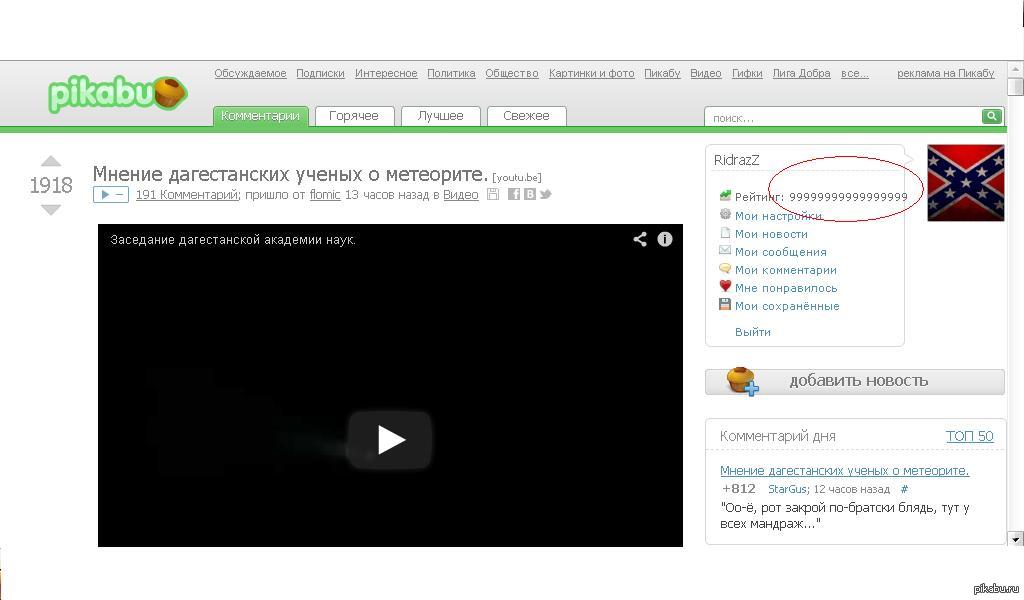Image resolution: width=1024 pixels, height=600 pixels.
Task: Share the post on Twitter
Action: (x=545, y=194)
